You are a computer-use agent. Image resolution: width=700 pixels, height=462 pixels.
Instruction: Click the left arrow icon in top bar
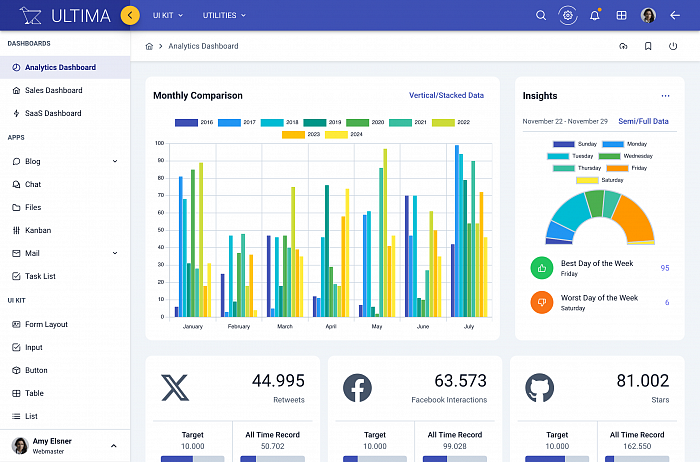[675, 16]
